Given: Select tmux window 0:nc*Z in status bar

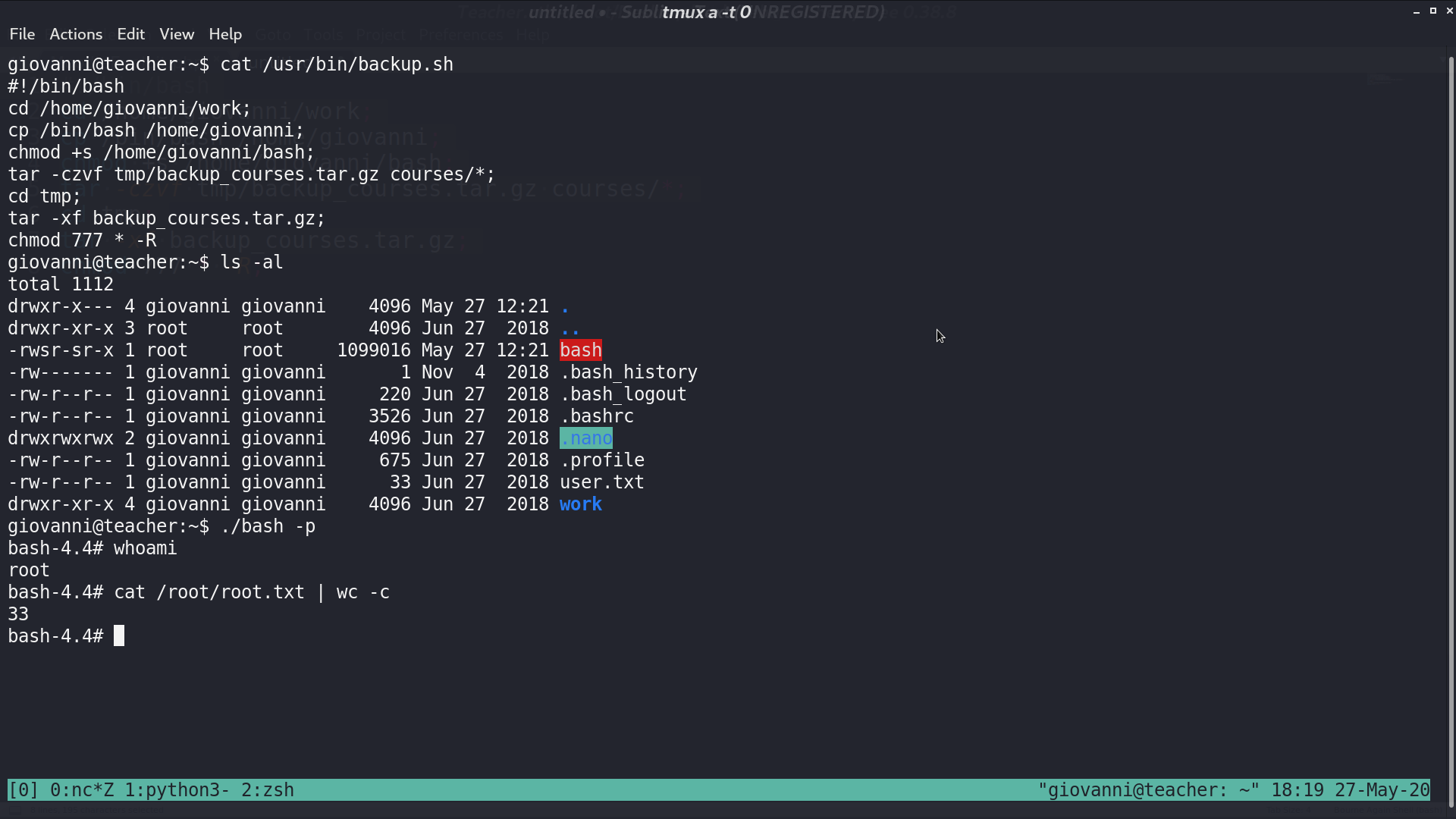Looking at the screenshot, I should click(x=81, y=790).
